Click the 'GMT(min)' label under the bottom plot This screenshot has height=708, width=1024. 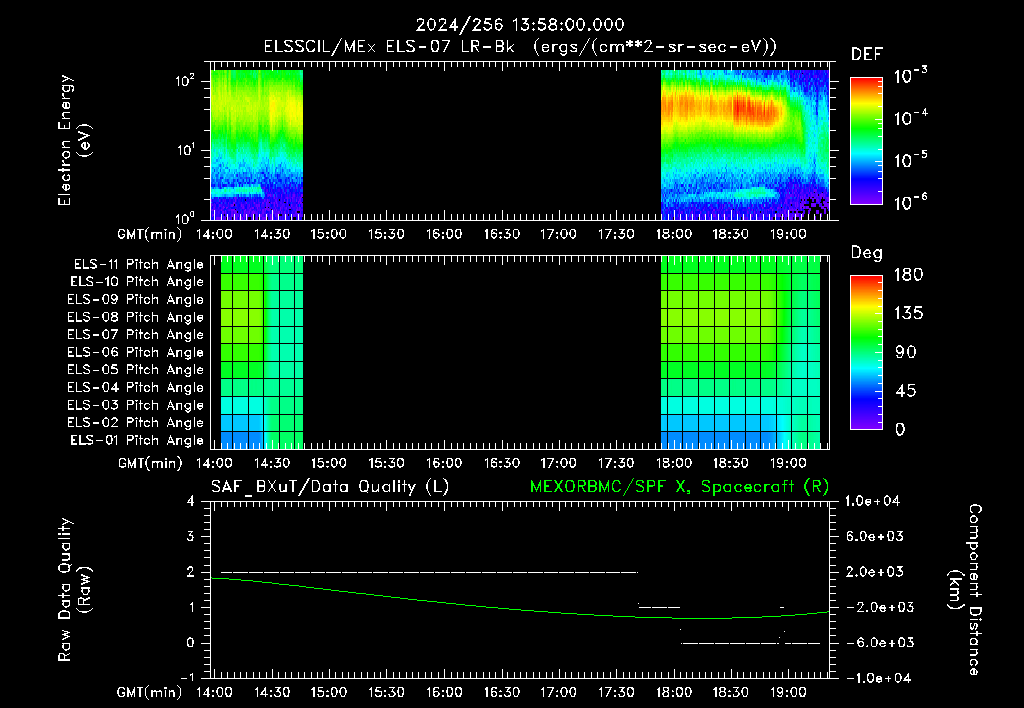tap(150, 692)
